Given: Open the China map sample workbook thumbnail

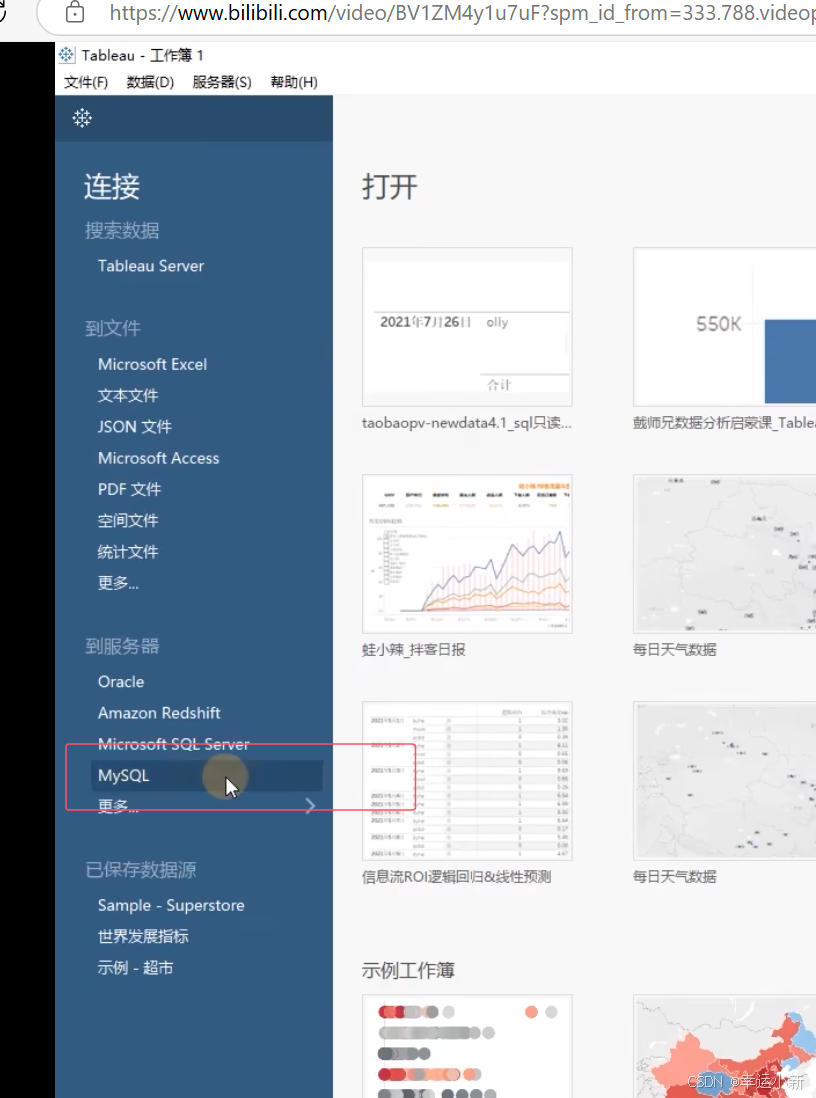Looking at the screenshot, I should point(724,1046).
